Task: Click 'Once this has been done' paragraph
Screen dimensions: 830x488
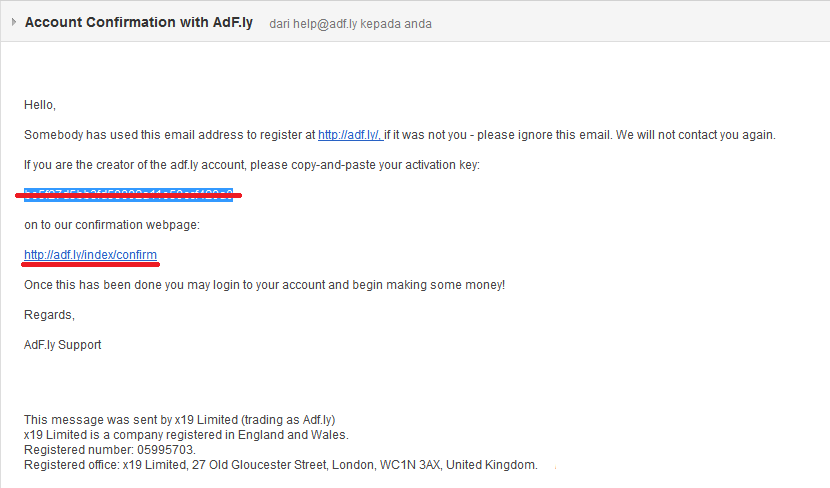Action: point(264,285)
